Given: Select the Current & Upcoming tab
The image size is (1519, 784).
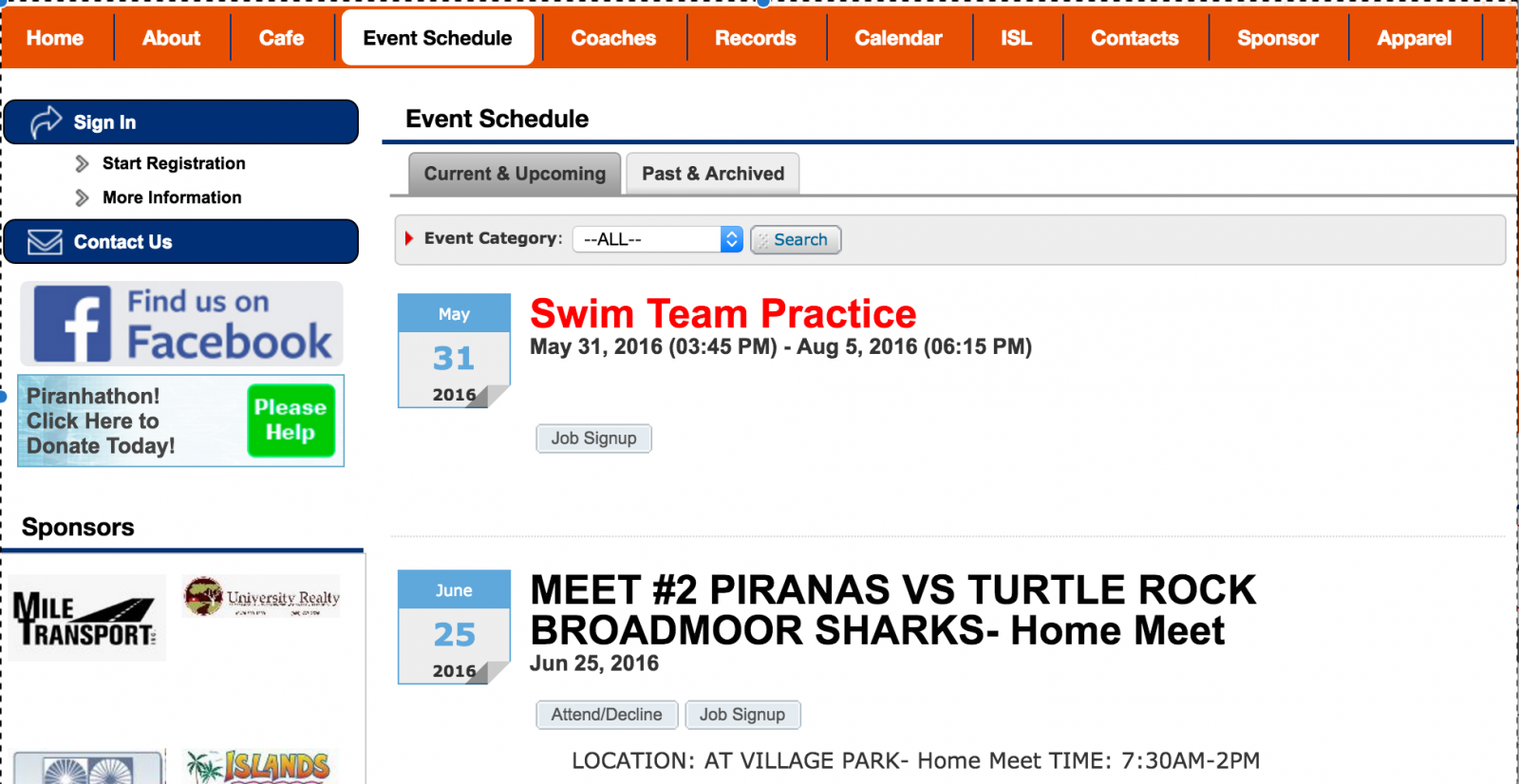Looking at the screenshot, I should pyautogui.click(x=515, y=174).
